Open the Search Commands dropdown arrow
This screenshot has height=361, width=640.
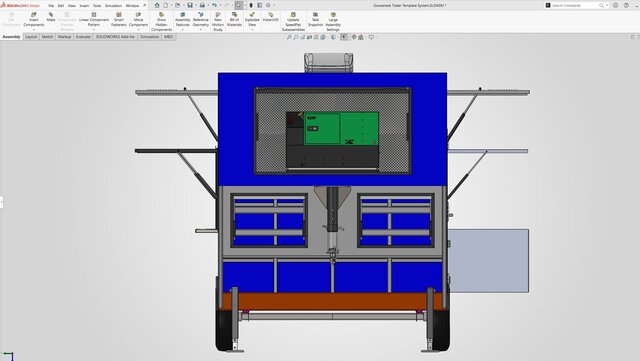(x=607, y=5)
